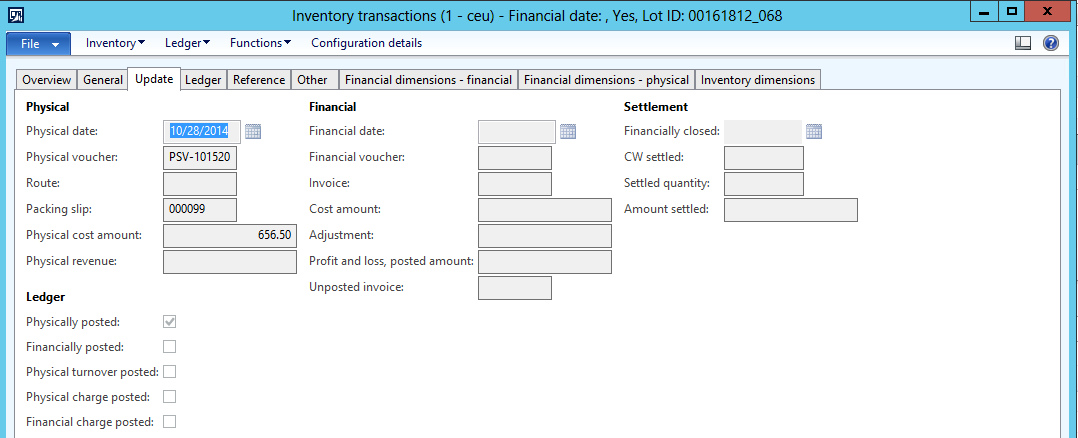Open calendar for Financially closed date
Viewport: 1078px width, 438px height.
(x=814, y=131)
